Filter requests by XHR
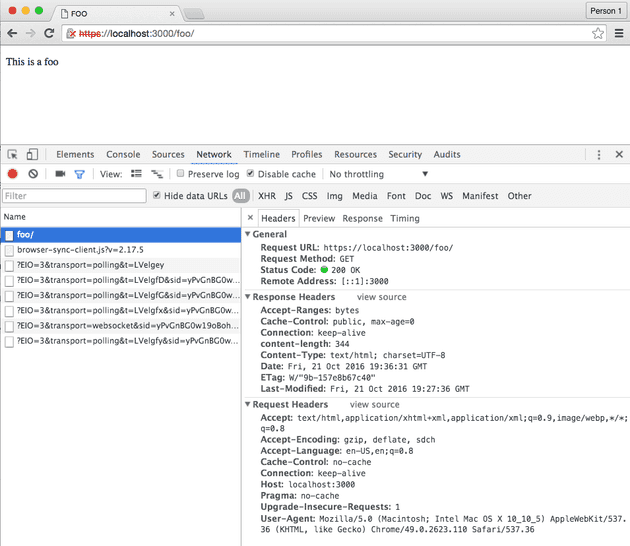Image resolution: width=630 pixels, height=546 pixels. 267,196
